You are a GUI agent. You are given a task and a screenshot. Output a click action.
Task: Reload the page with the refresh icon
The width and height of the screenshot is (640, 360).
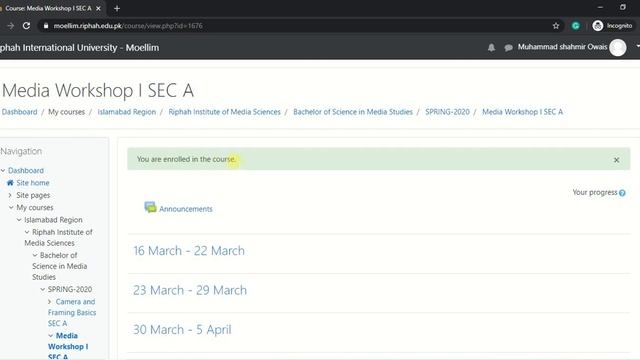click(27, 26)
